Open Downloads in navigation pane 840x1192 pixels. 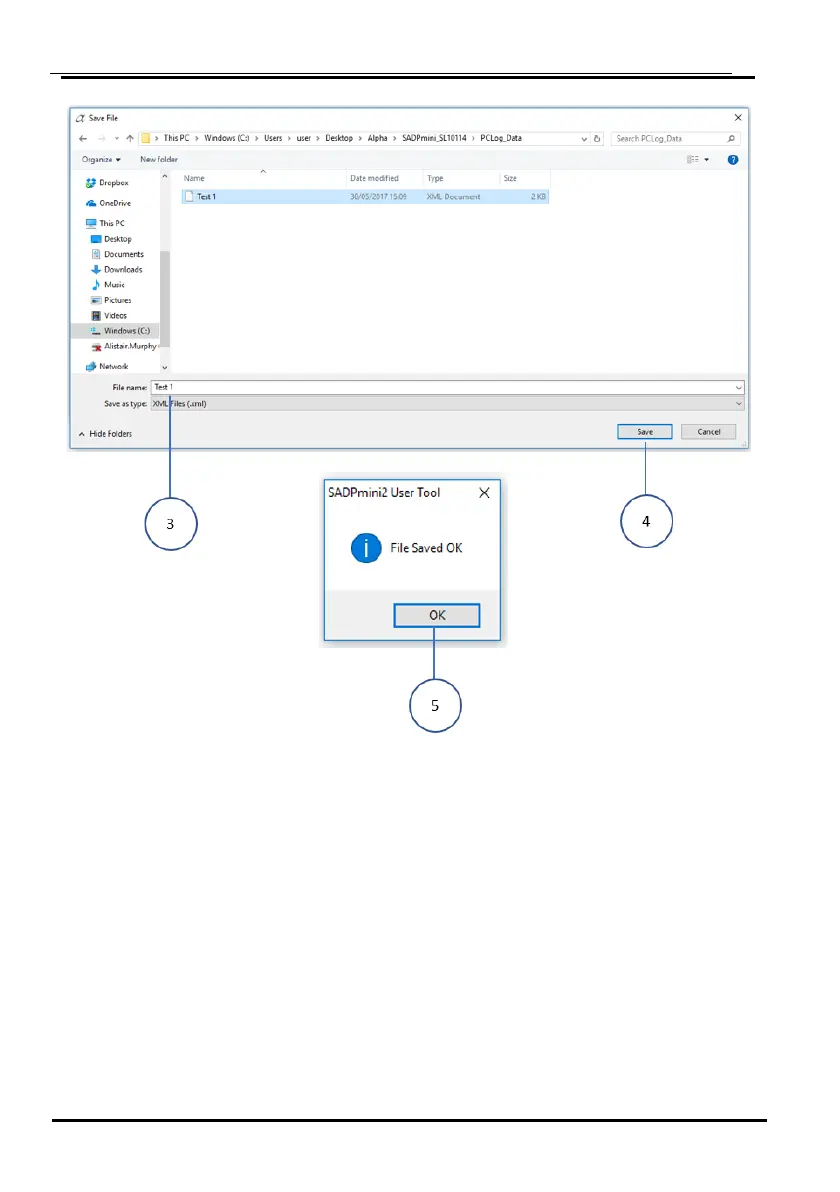point(116,269)
